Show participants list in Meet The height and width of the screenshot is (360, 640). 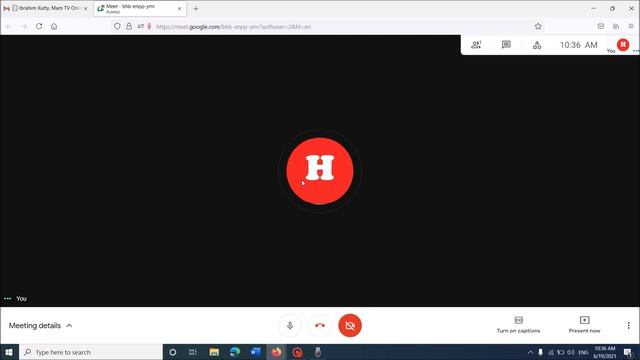476,45
